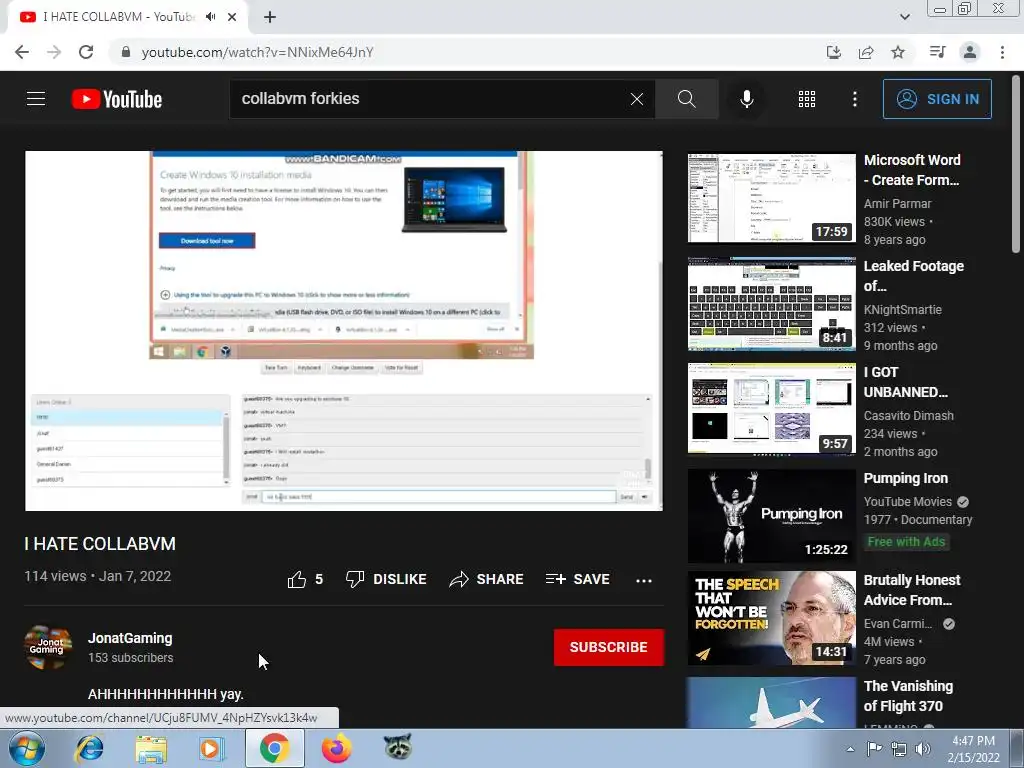Click the video player area
The image size is (1024, 768).
[344, 330]
